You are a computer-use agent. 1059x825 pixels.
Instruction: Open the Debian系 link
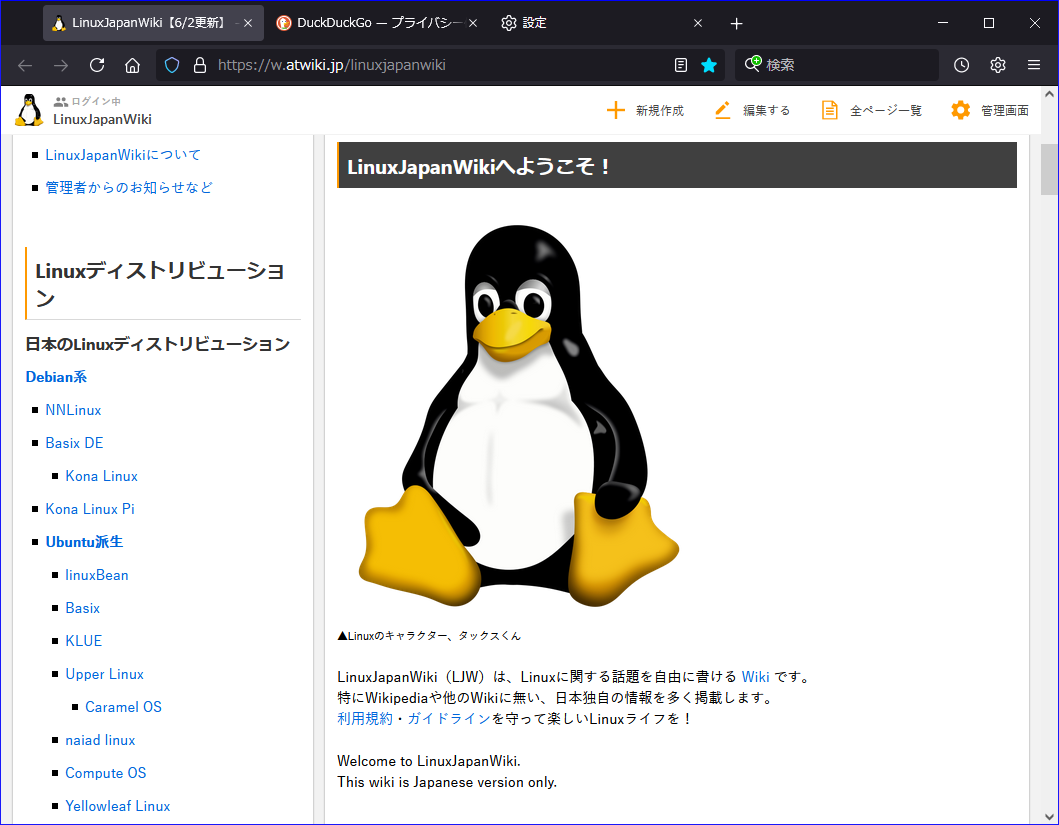coord(56,377)
